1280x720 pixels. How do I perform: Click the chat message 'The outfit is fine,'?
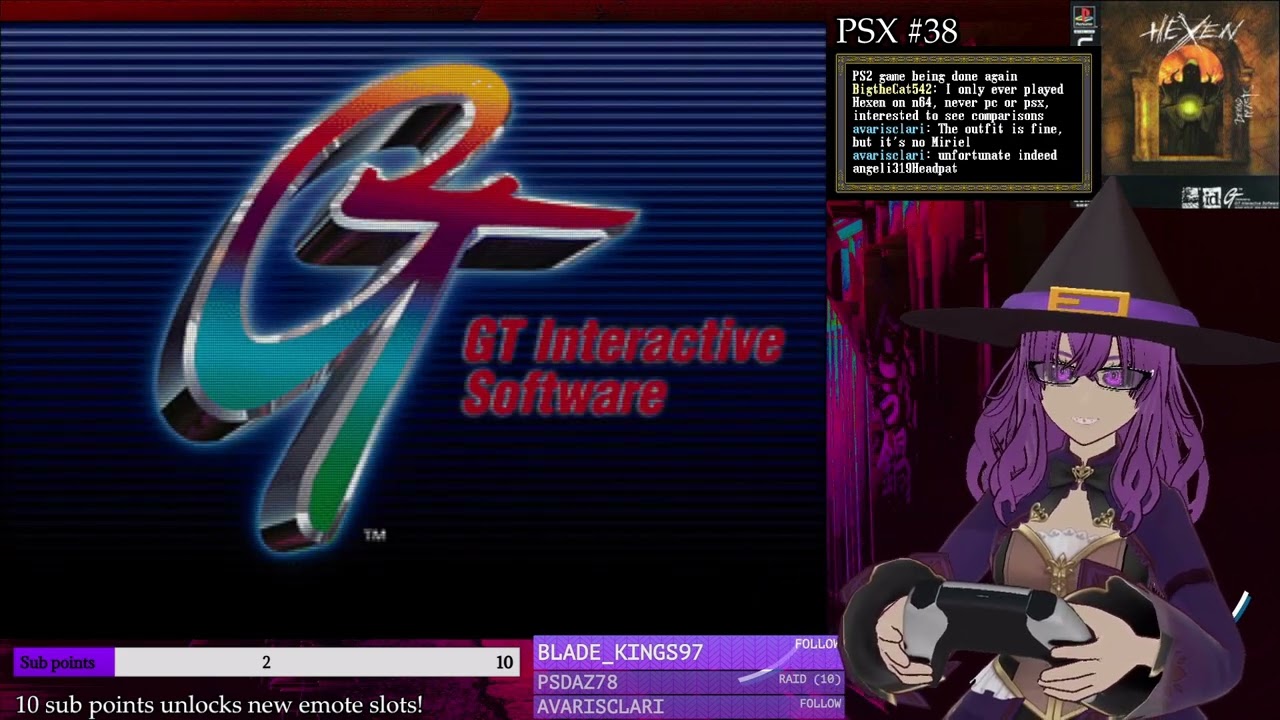coord(999,129)
